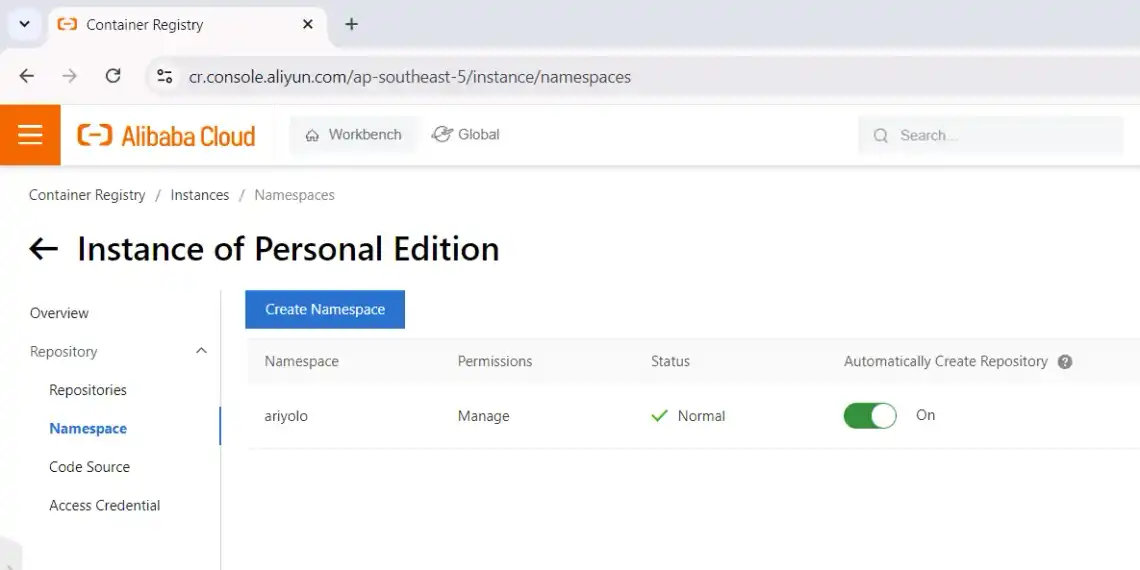This screenshot has width=1140, height=570.
Task: Click the Global region planet icon
Action: [x=442, y=135]
